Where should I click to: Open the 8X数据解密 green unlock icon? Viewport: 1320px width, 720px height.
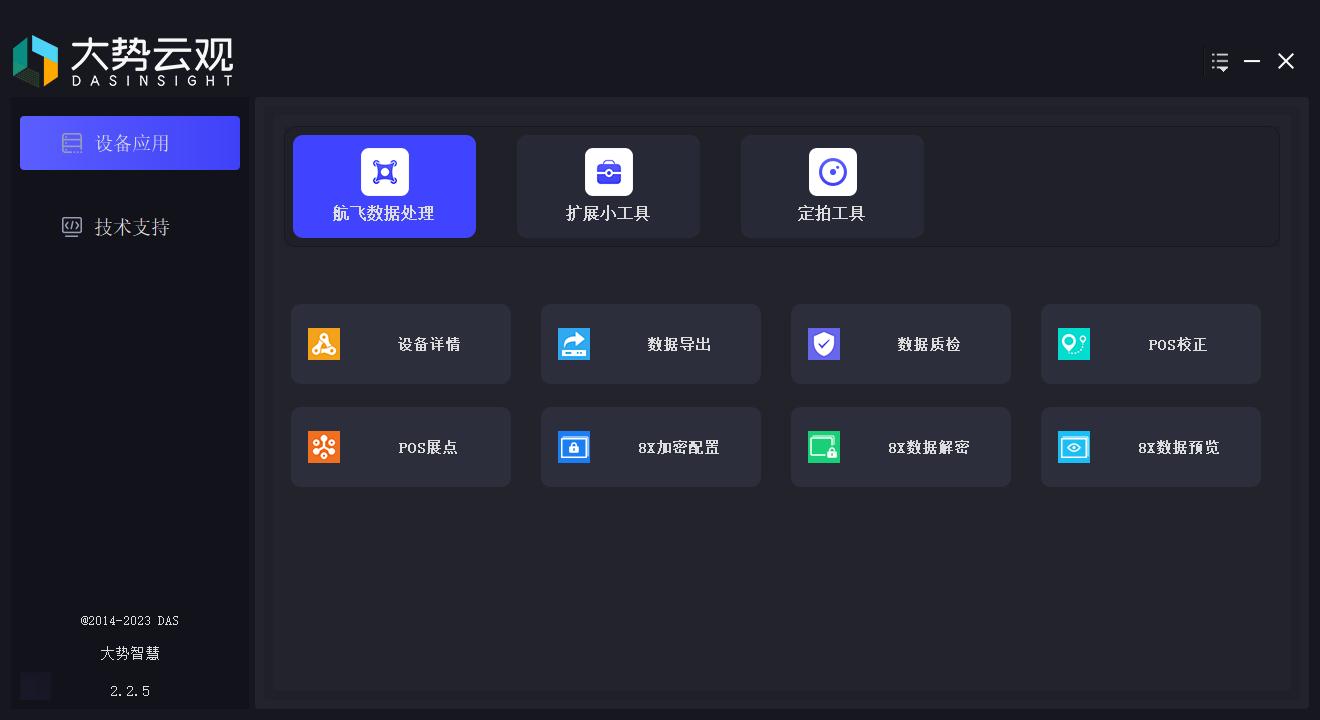tap(824, 447)
